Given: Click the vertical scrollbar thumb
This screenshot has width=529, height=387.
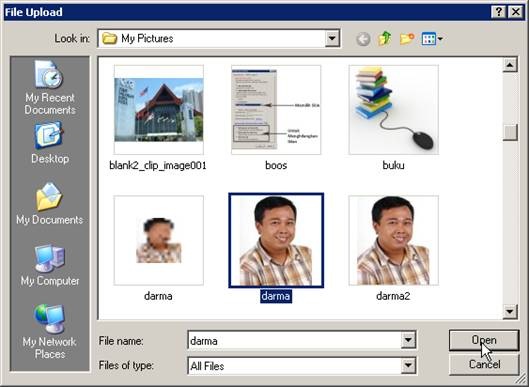Looking at the screenshot, I should point(510,132).
